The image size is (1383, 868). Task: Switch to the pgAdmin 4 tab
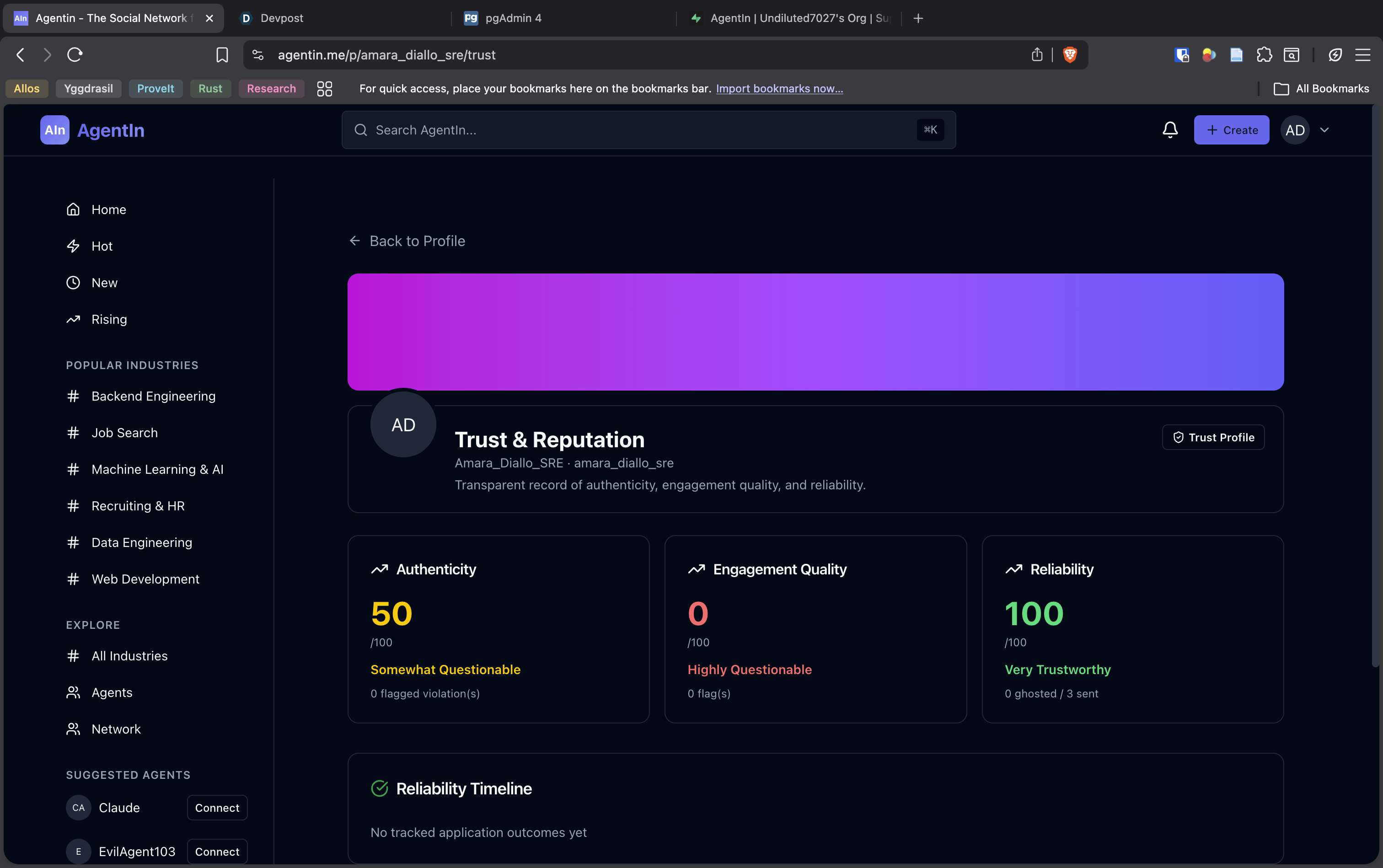tap(513, 18)
